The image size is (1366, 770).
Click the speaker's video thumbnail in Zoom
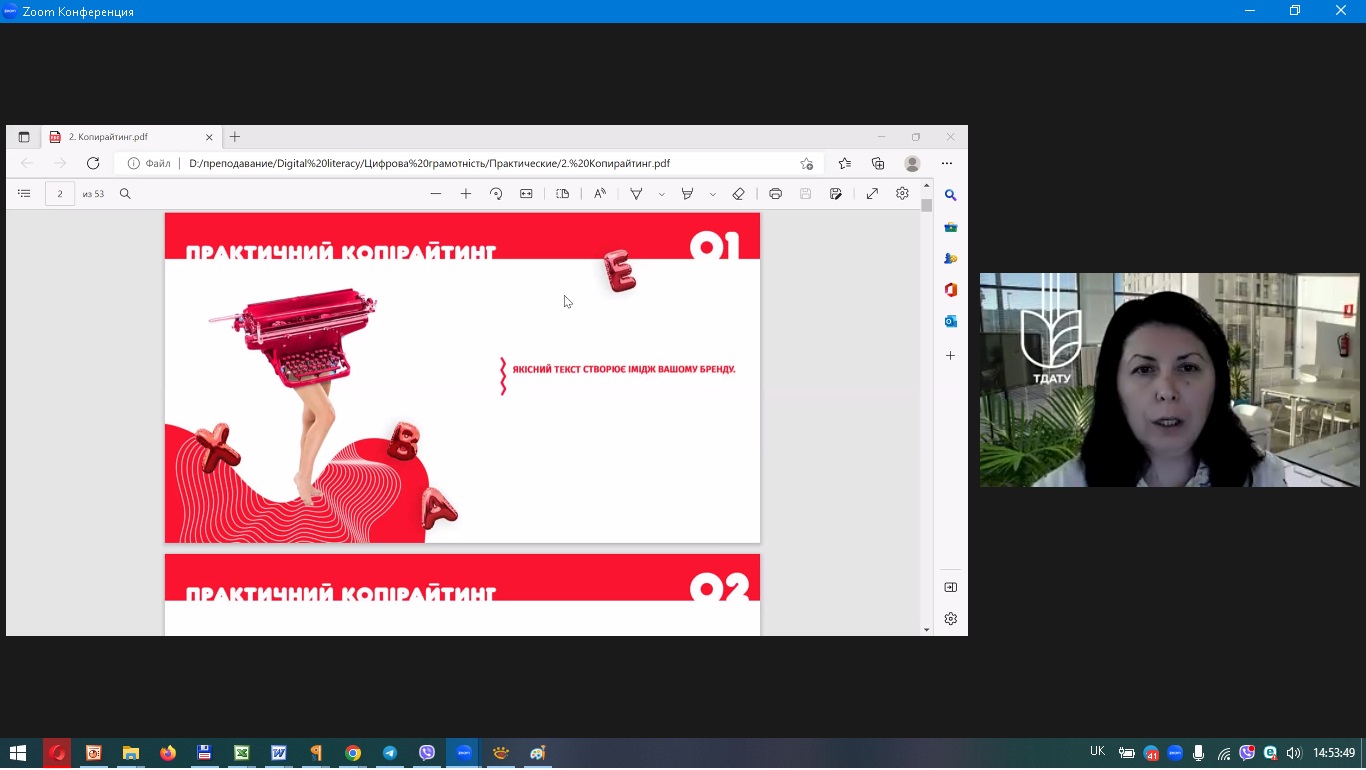point(1169,380)
